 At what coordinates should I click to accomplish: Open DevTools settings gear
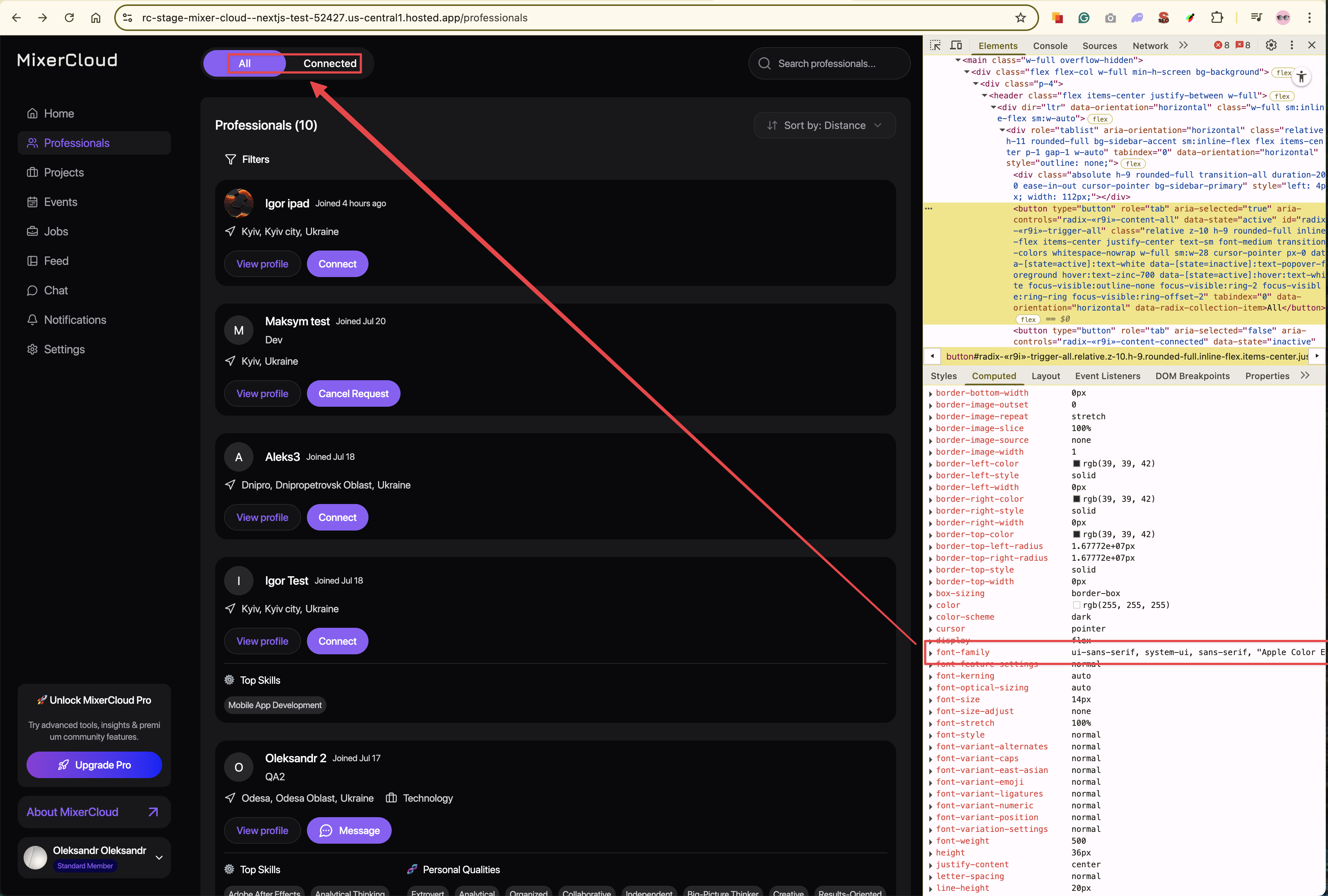pyautogui.click(x=1271, y=45)
